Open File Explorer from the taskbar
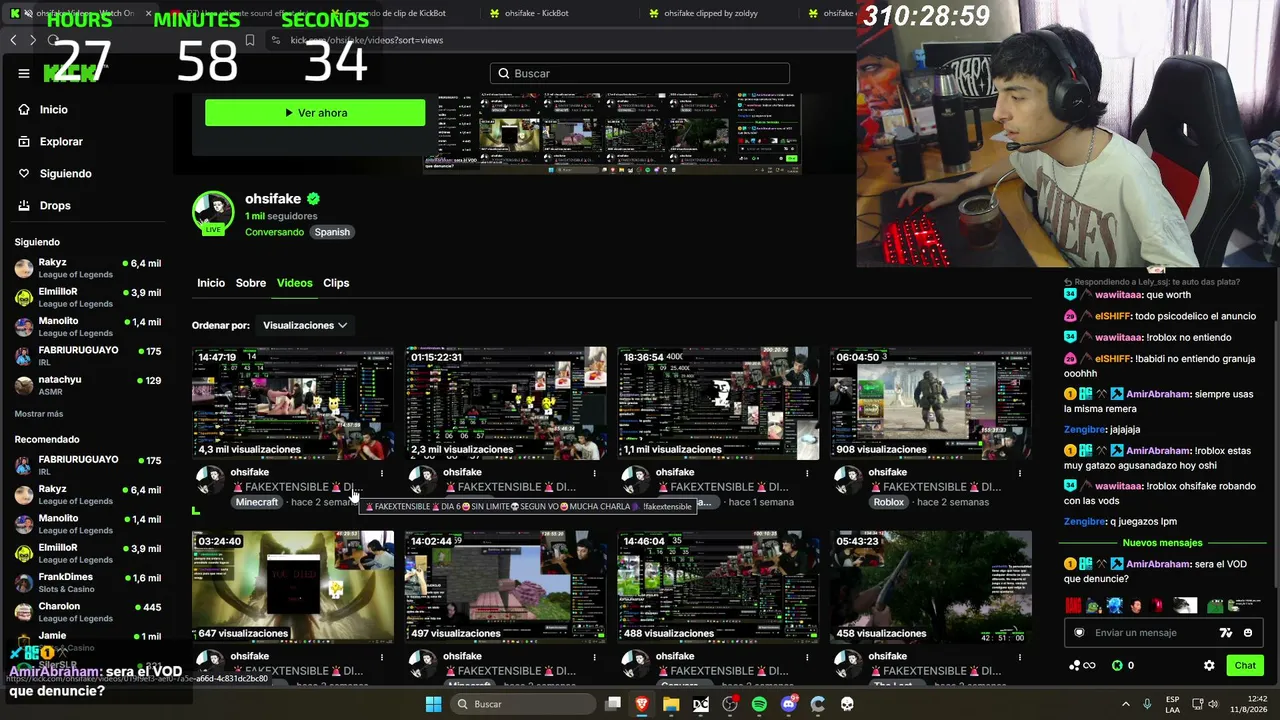Viewport: 1280px width, 720px height. click(x=671, y=704)
